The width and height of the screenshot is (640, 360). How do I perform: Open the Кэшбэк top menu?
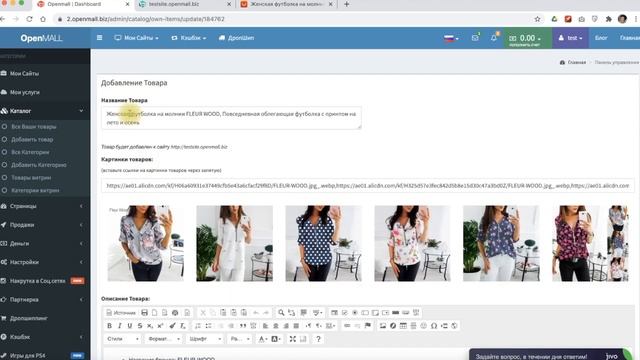[x=189, y=38]
